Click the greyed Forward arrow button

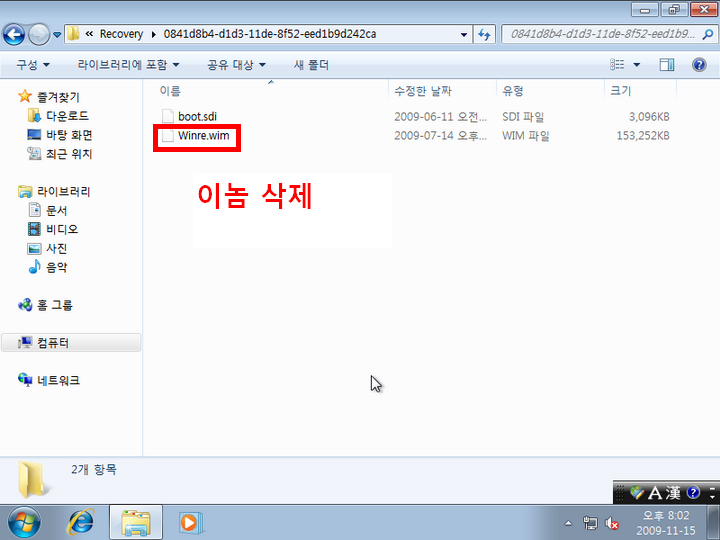[39, 34]
